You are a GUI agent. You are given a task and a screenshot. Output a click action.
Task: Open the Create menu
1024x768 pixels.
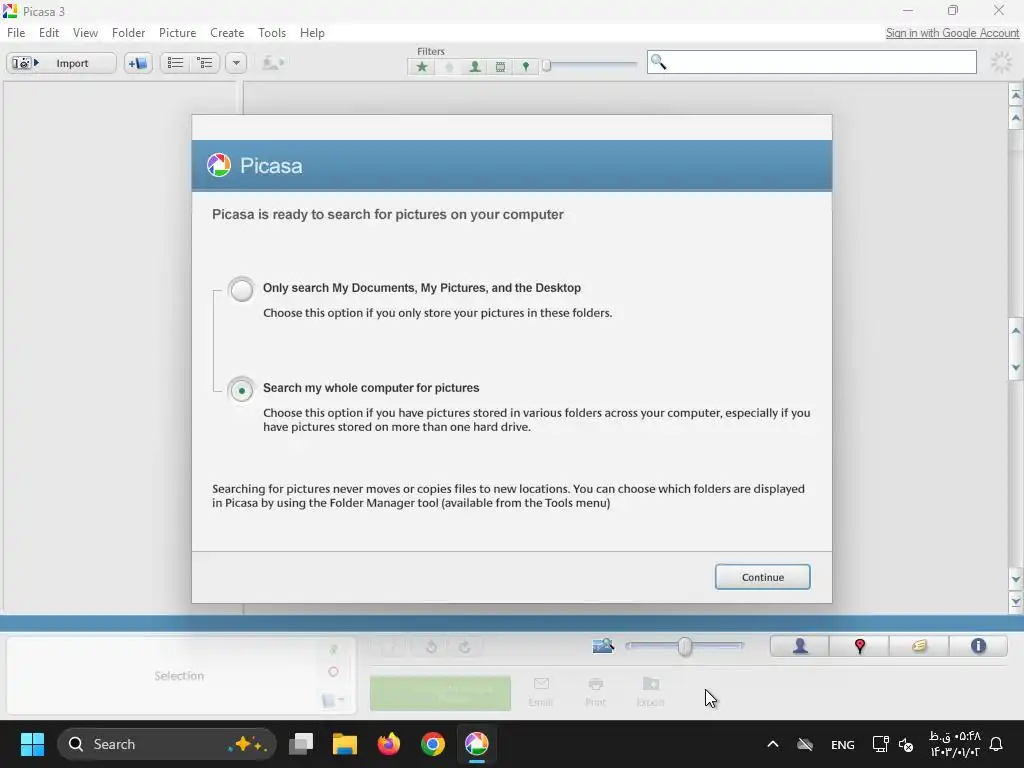[x=227, y=33]
